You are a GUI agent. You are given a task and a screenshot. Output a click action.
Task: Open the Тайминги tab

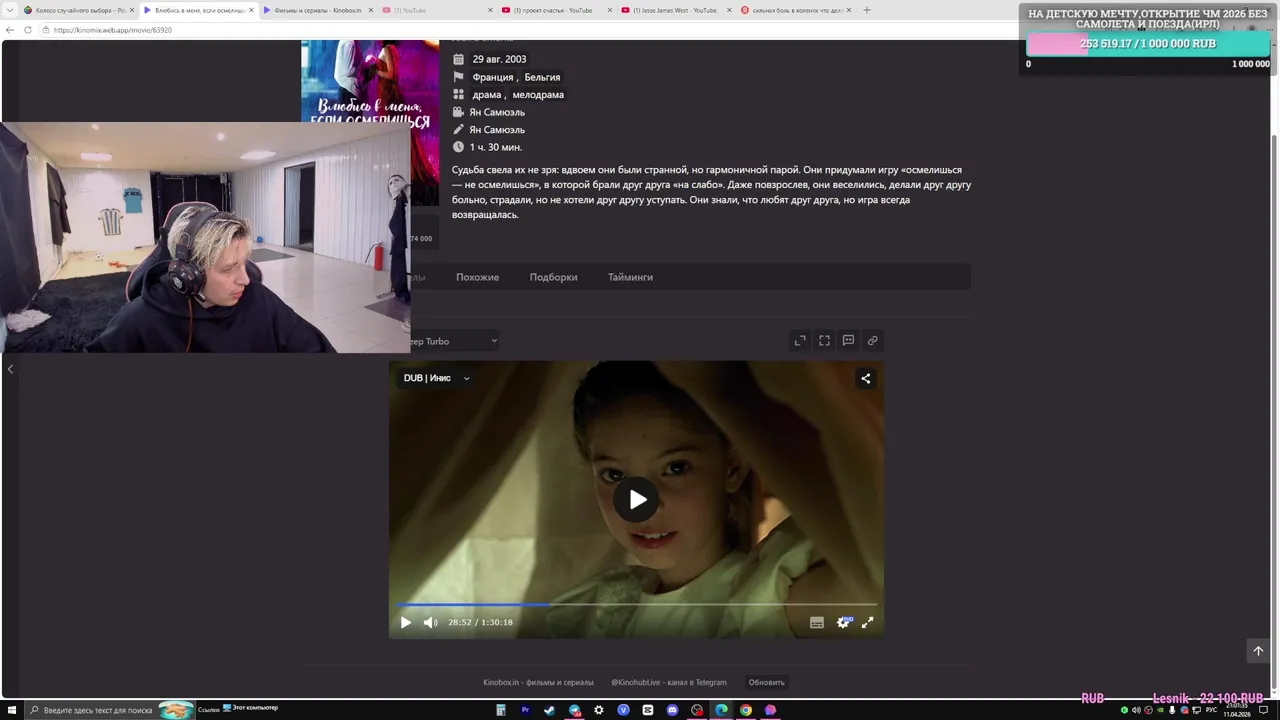630,277
